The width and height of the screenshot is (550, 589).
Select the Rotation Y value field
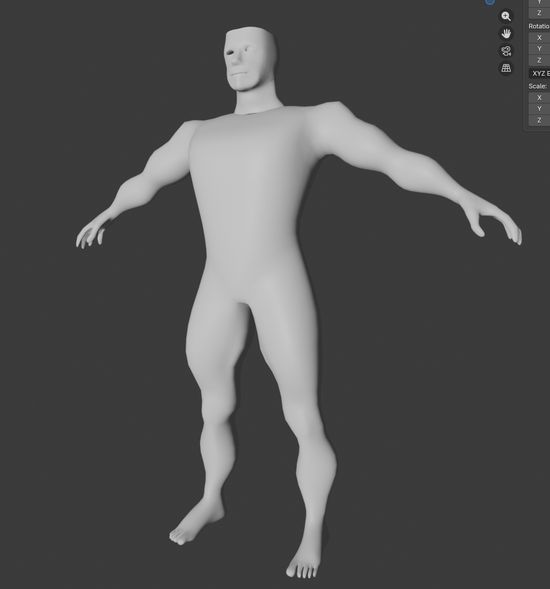(x=539, y=49)
